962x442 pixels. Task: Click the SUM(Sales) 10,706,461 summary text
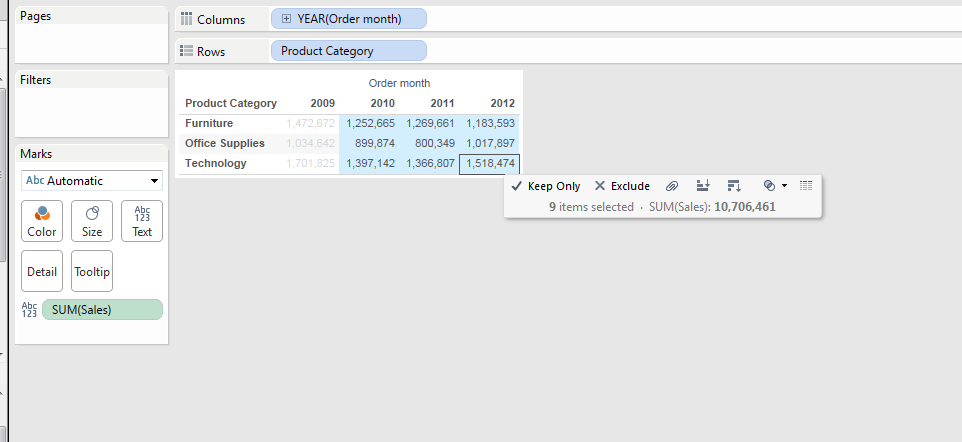tap(712, 207)
